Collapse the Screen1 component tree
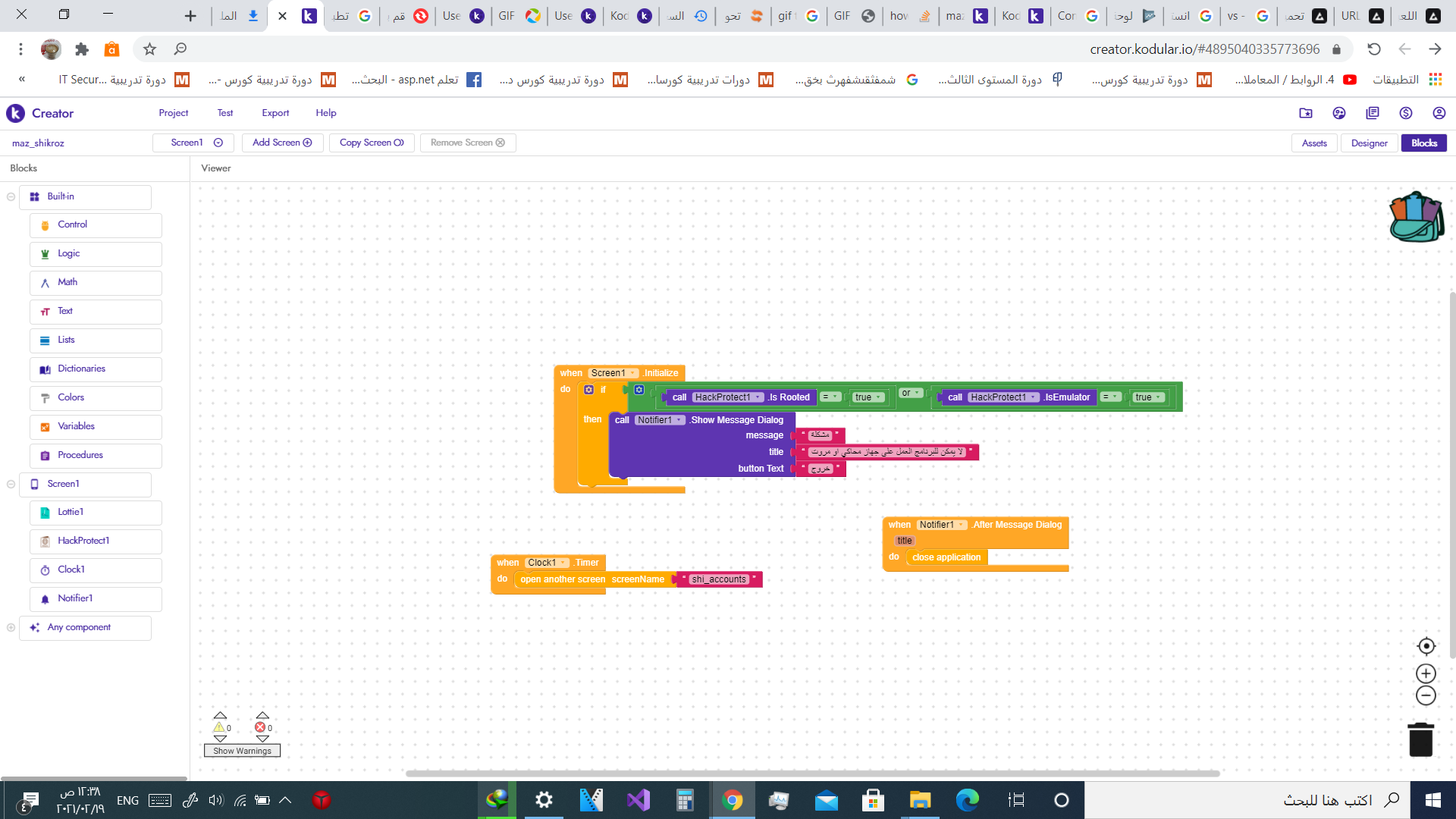 click(11, 484)
